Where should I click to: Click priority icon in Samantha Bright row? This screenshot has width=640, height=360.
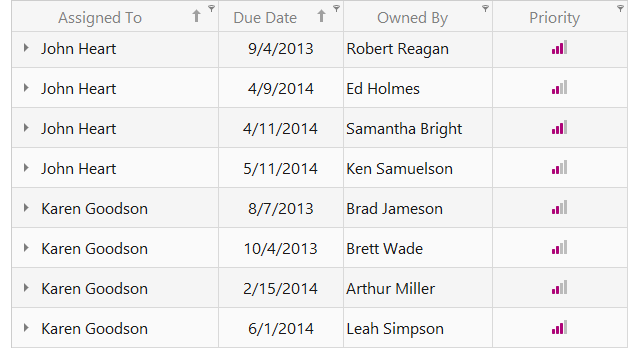[559, 128]
